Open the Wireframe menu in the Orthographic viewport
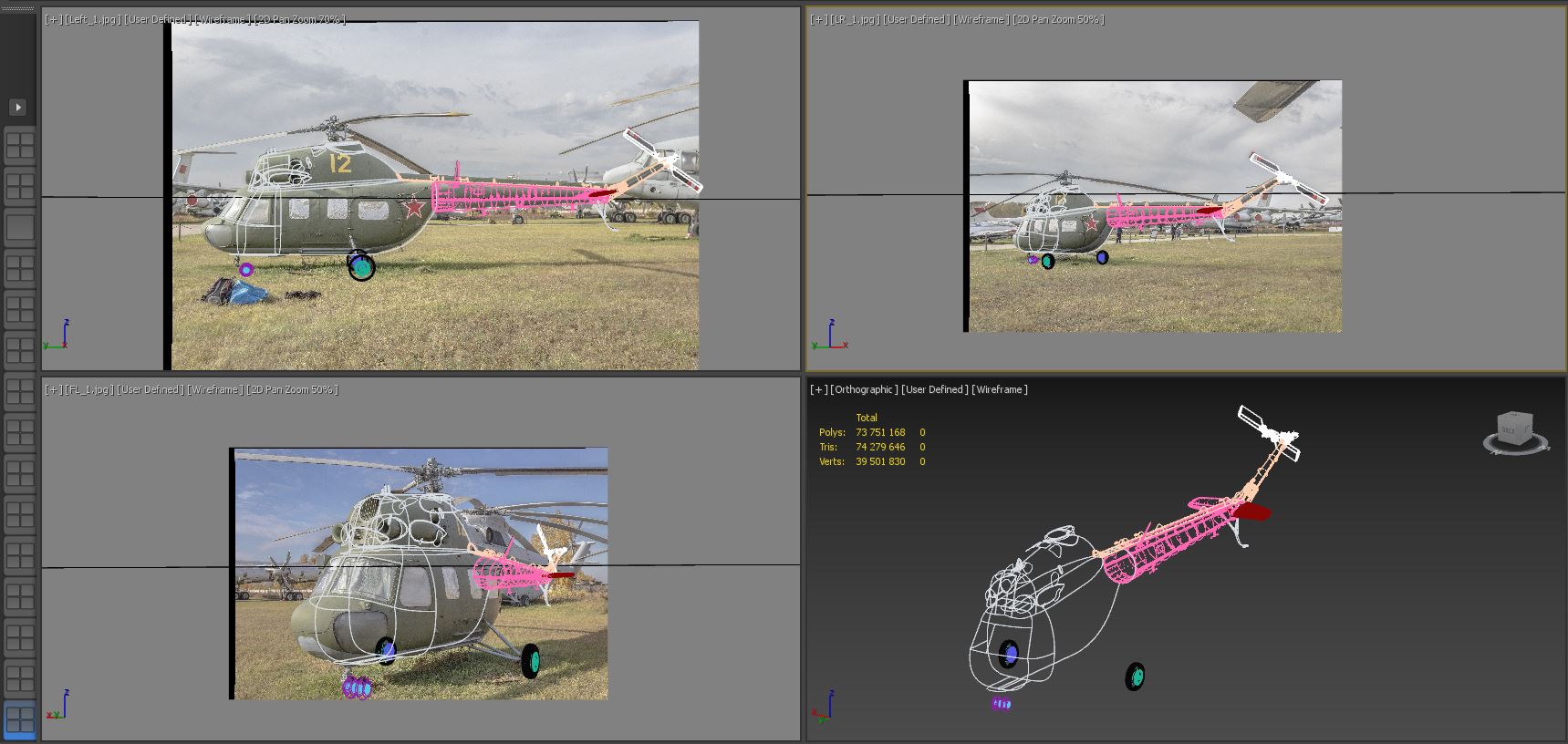This screenshot has height=744, width=1568. click(x=1000, y=389)
